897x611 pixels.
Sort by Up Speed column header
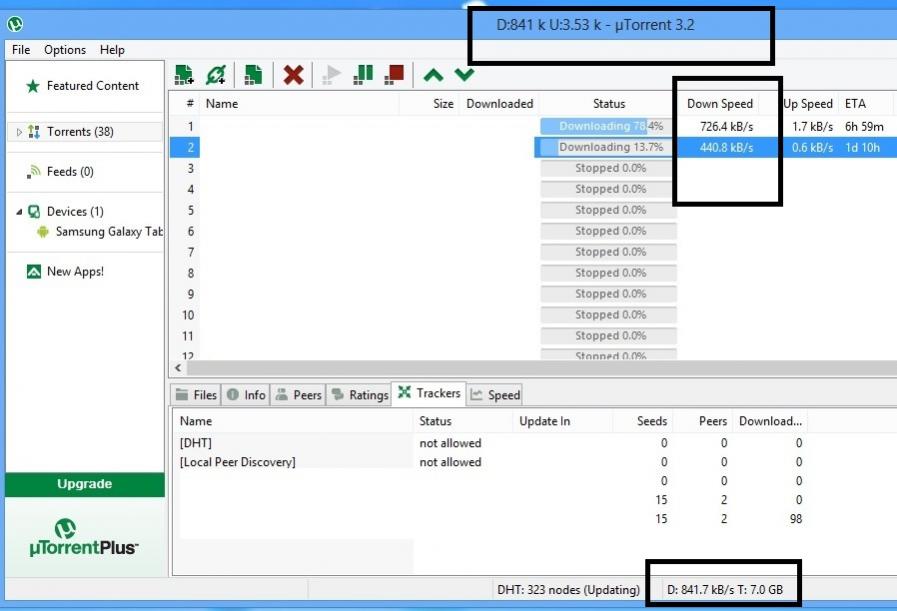coord(808,104)
